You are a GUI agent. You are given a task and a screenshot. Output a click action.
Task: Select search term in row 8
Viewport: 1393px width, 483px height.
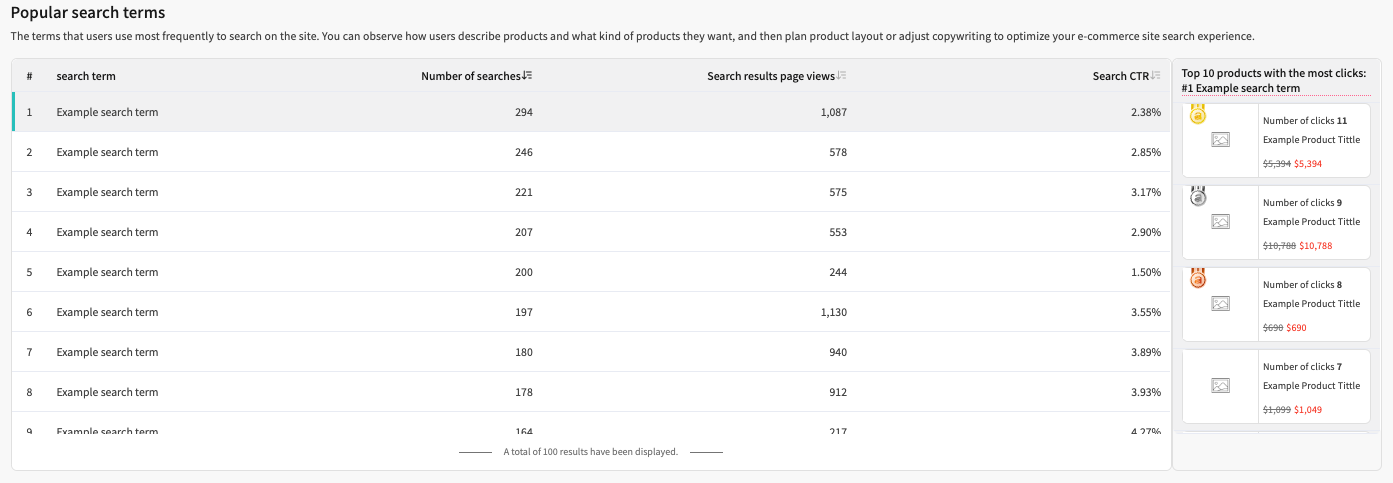click(x=107, y=392)
